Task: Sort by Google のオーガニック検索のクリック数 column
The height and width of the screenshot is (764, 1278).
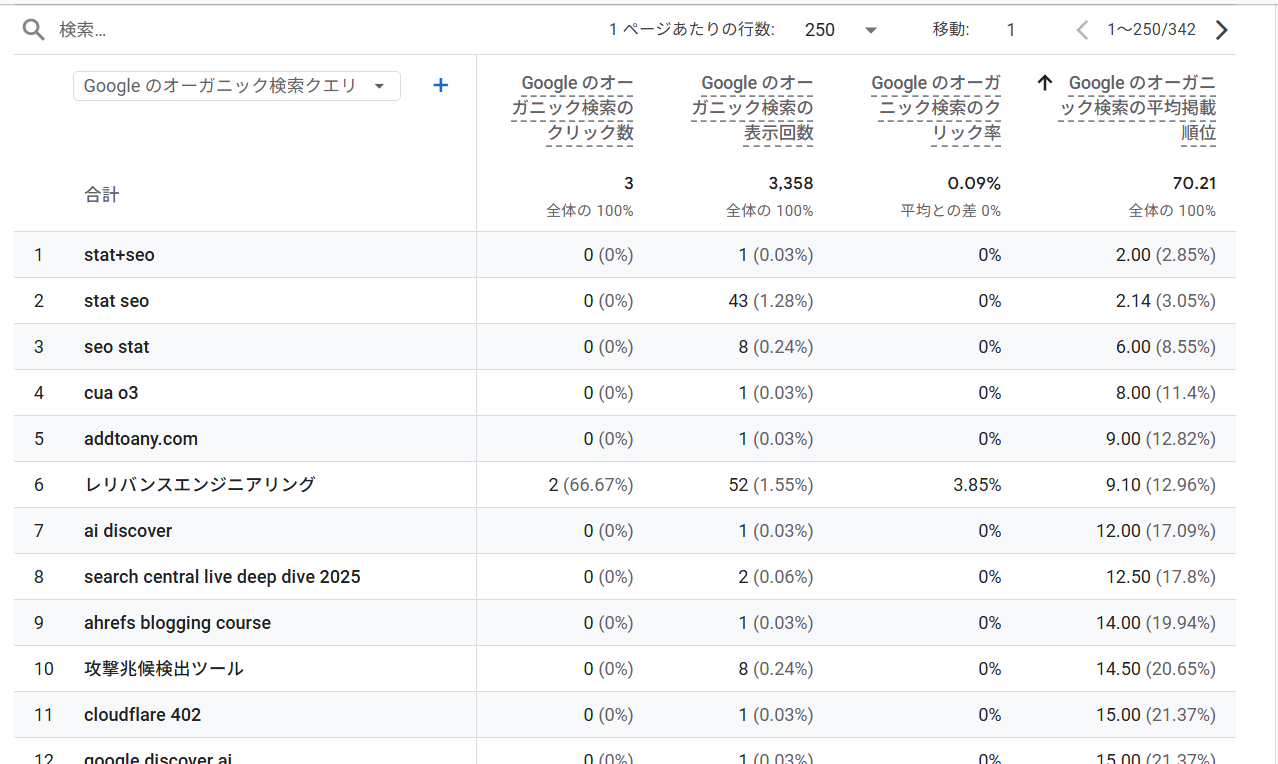Action: pyautogui.click(x=576, y=106)
